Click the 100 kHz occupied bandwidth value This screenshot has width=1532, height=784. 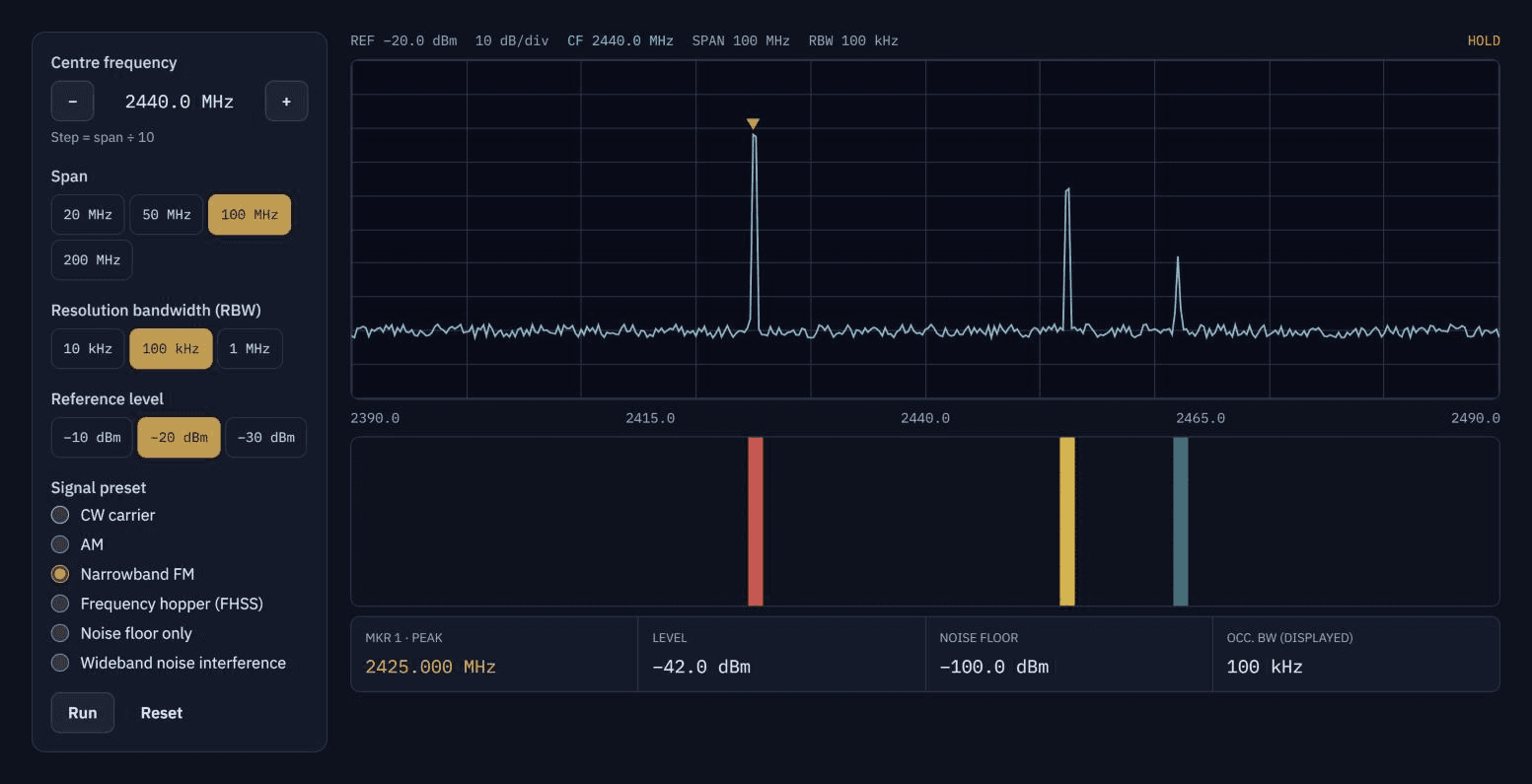tap(1265, 667)
